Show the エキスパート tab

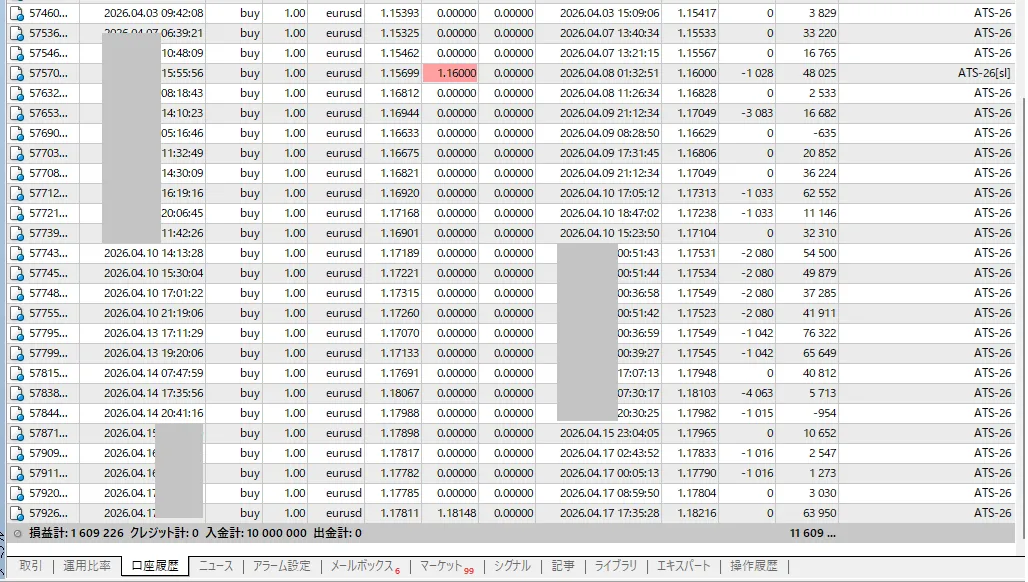click(x=683, y=566)
